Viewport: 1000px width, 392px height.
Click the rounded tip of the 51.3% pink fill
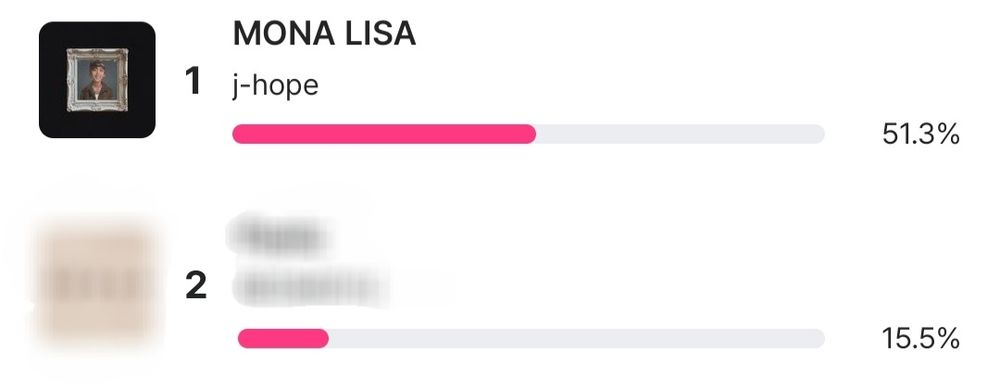(x=529, y=134)
